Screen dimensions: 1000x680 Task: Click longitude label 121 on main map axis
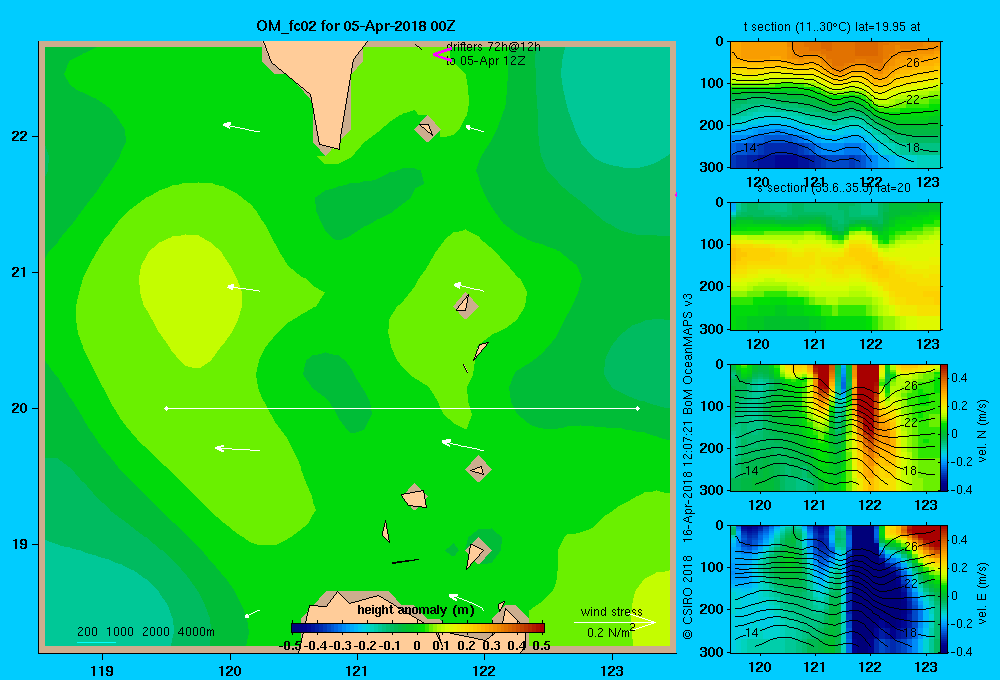(x=357, y=670)
